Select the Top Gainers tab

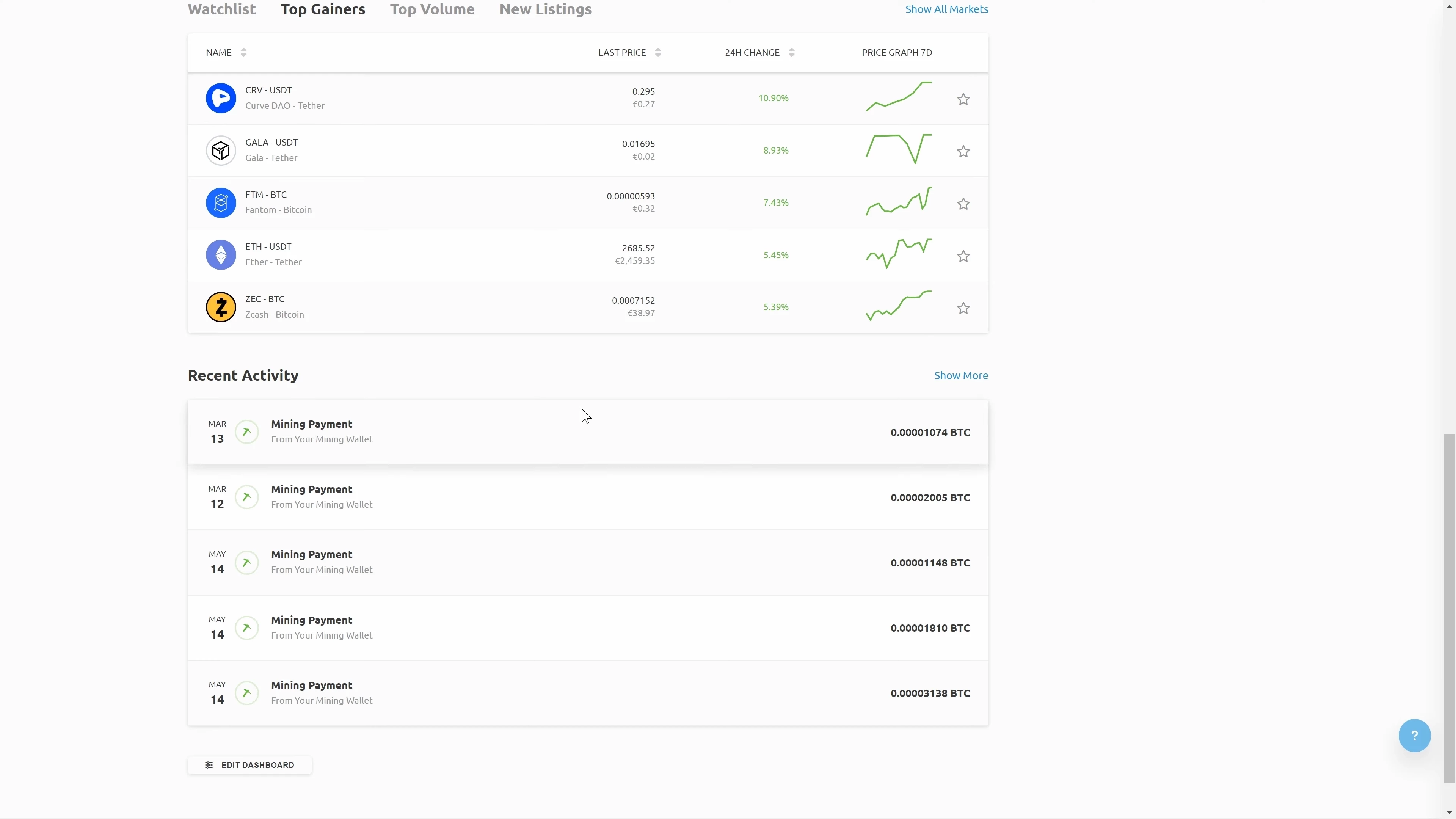[x=323, y=9]
